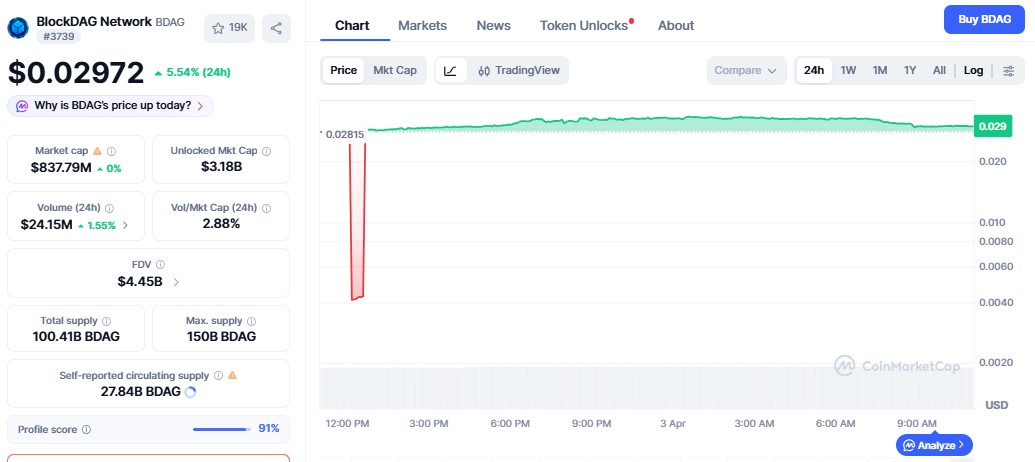Click 'Why is BDAG's price up today?'

coord(110,105)
